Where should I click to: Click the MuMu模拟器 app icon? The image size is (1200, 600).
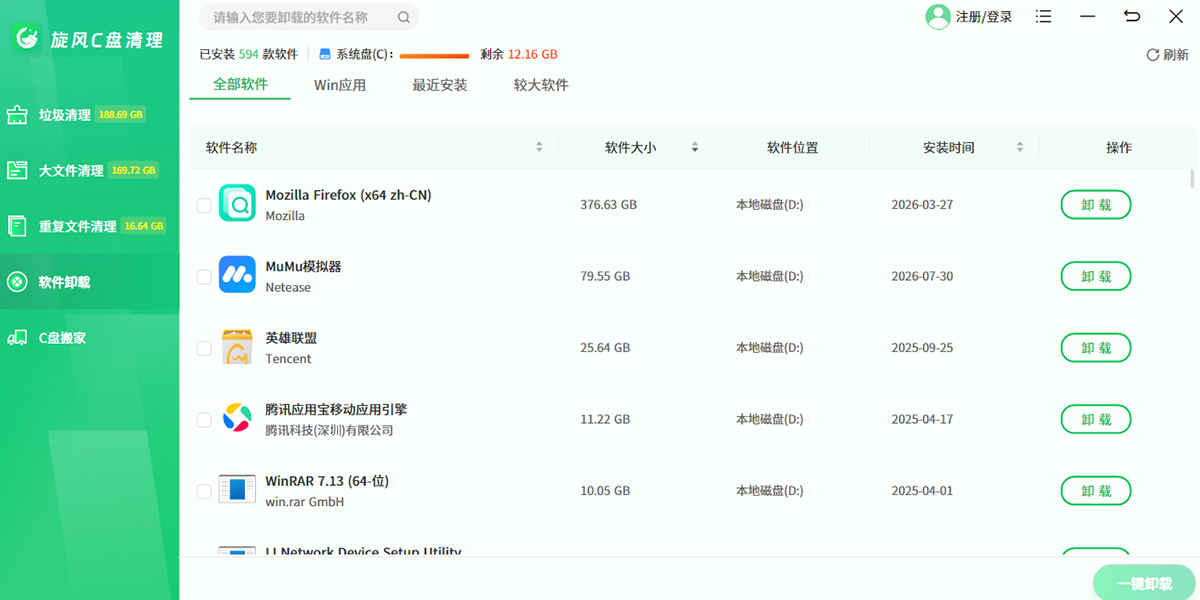(x=237, y=274)
